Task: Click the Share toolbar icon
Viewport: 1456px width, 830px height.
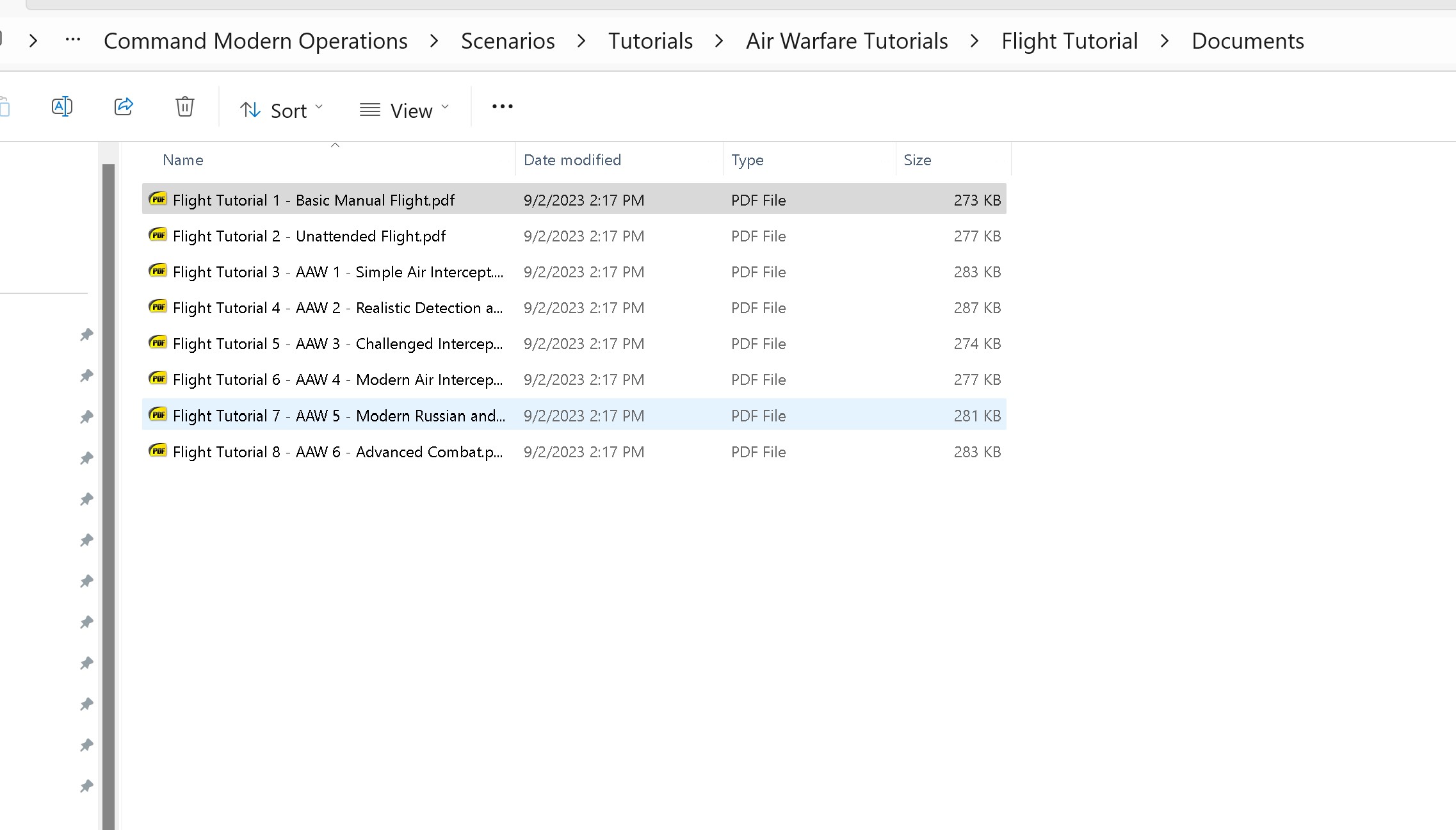Action: [x=124, y=106]
